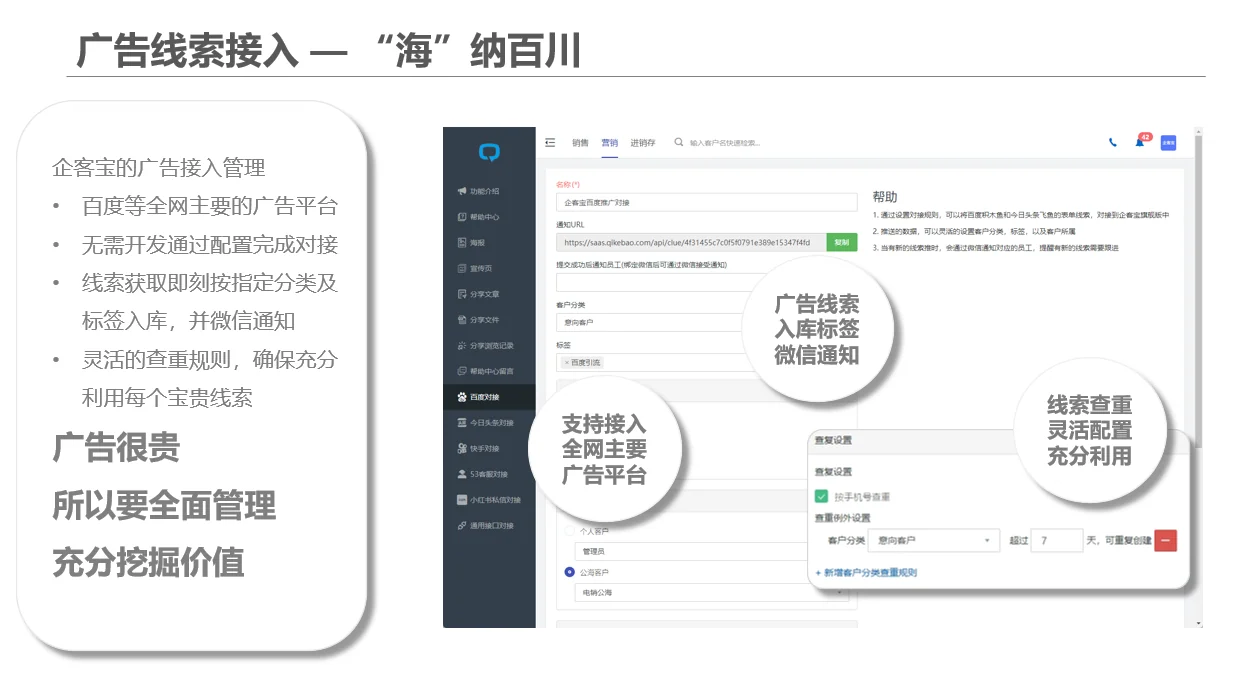The height and width of the screenshot is (677, 1247).
Task: Switch to the 销售 tab
Action: click(x=580, y=142)
